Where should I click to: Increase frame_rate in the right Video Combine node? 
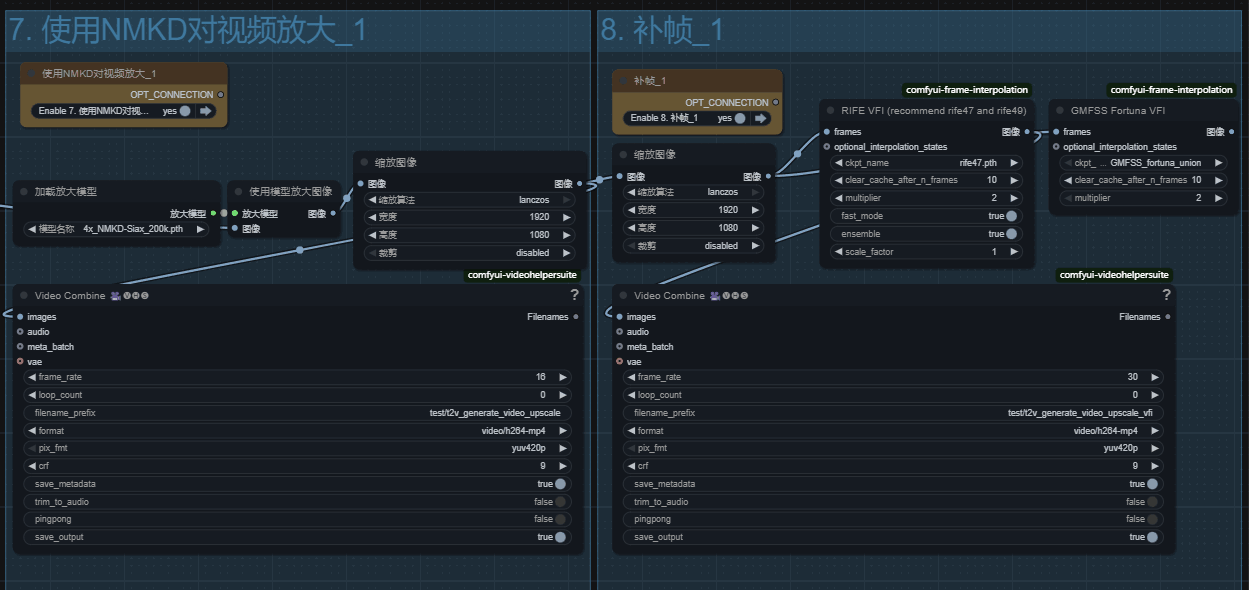pos(1155,378)
